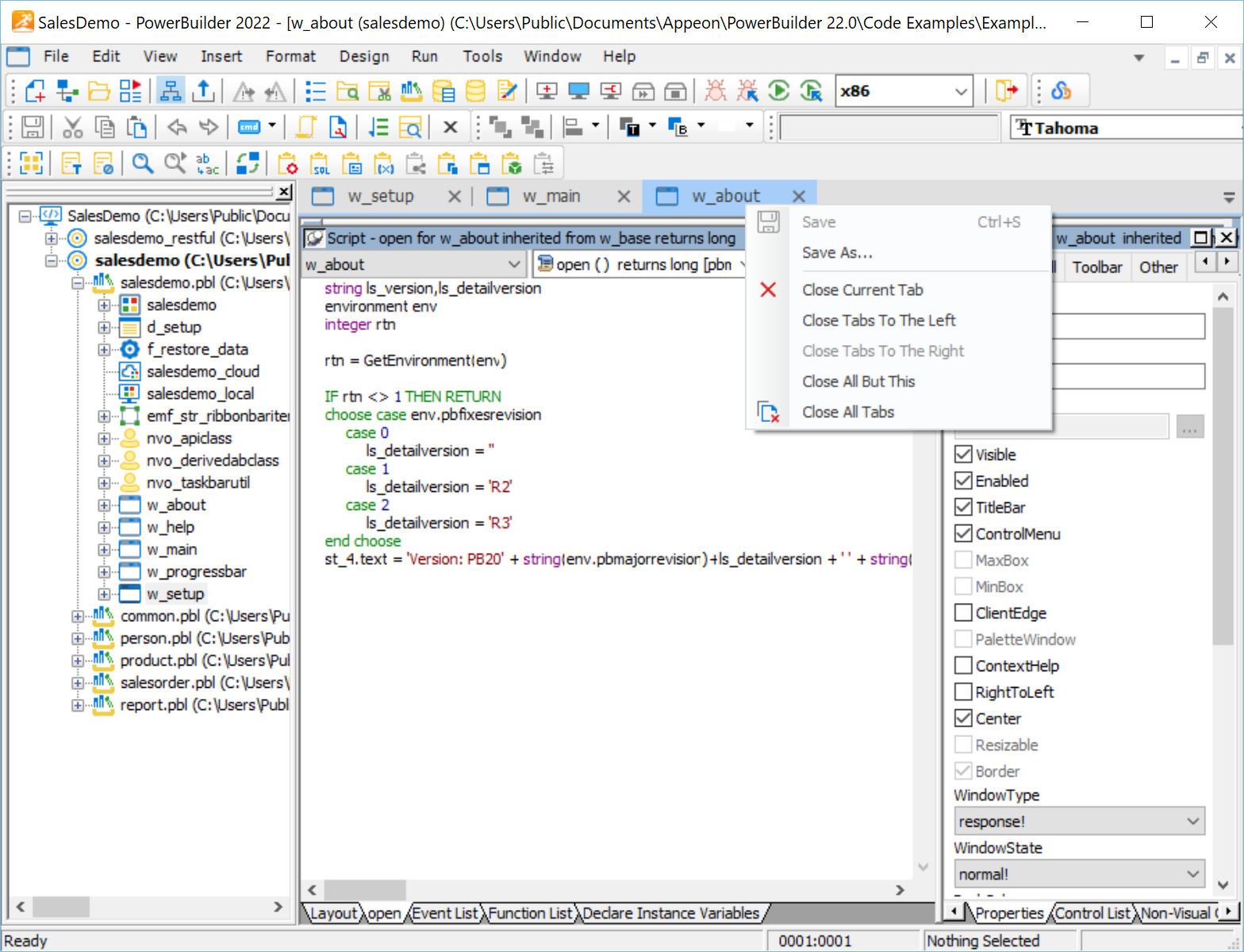This screenshot has width=1244, height=952.
Task: Click the Background Color picker icon
Action: pos(678,127)
